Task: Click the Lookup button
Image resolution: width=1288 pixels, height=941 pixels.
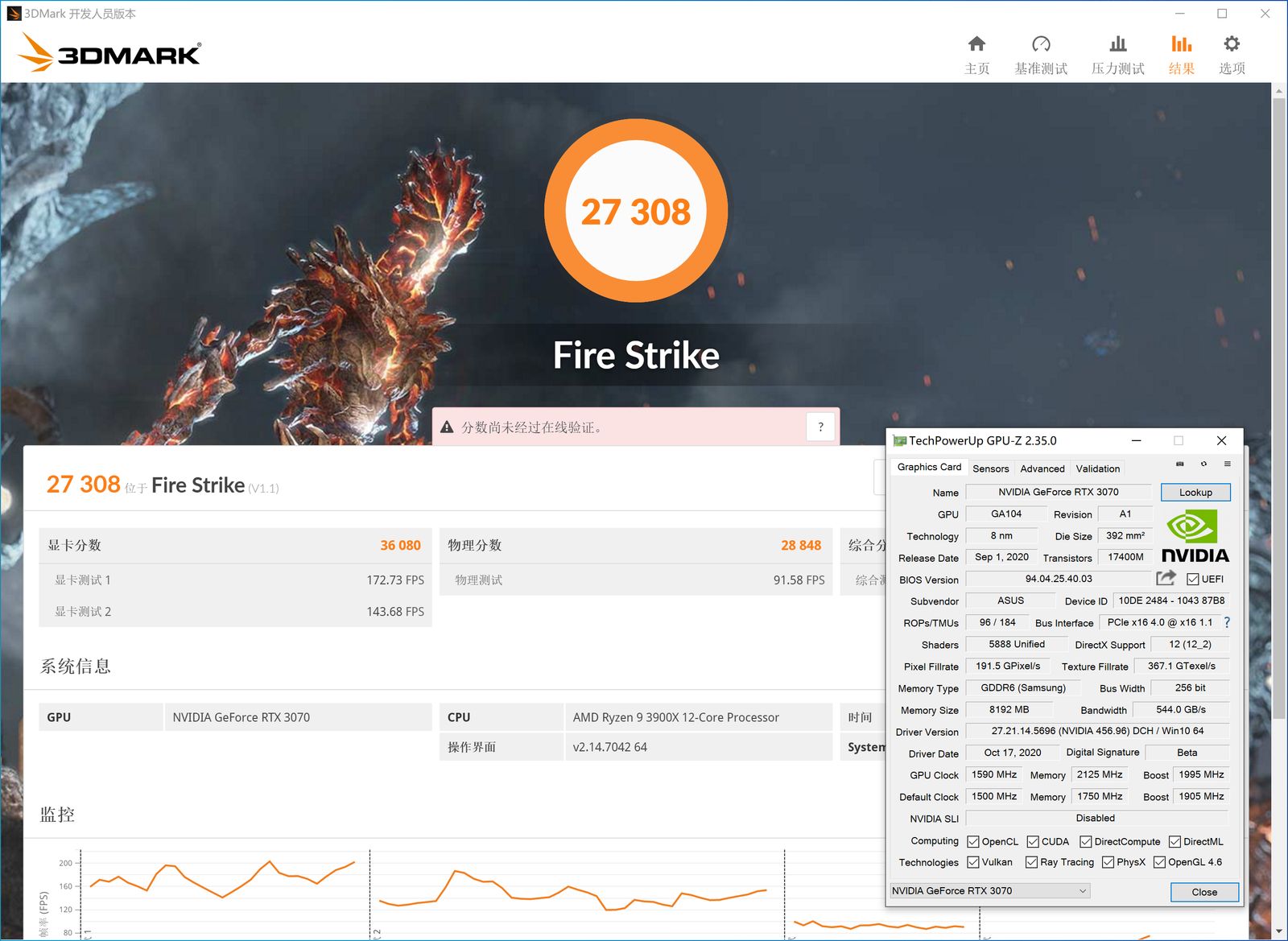Action: tap(1195, 493)
